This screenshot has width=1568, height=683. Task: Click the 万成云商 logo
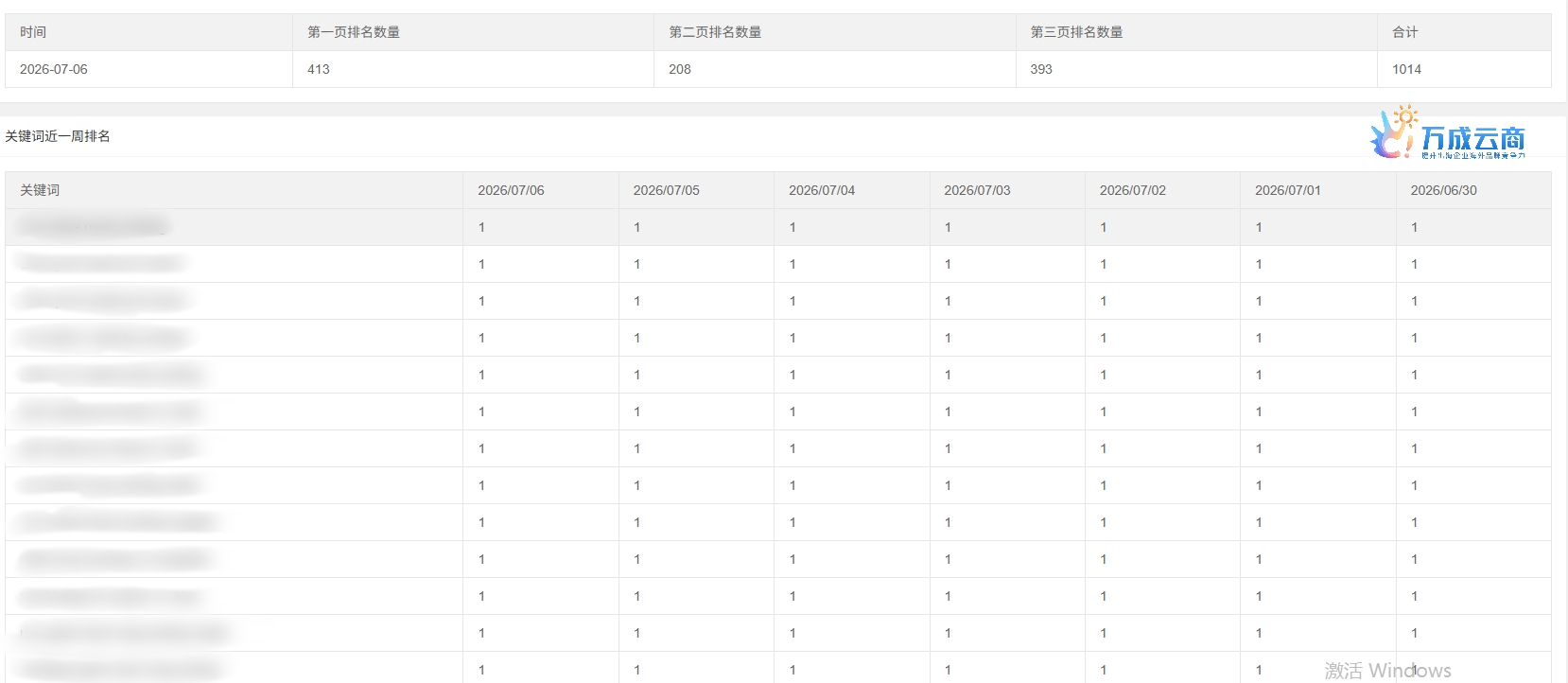click(1447, 134)
